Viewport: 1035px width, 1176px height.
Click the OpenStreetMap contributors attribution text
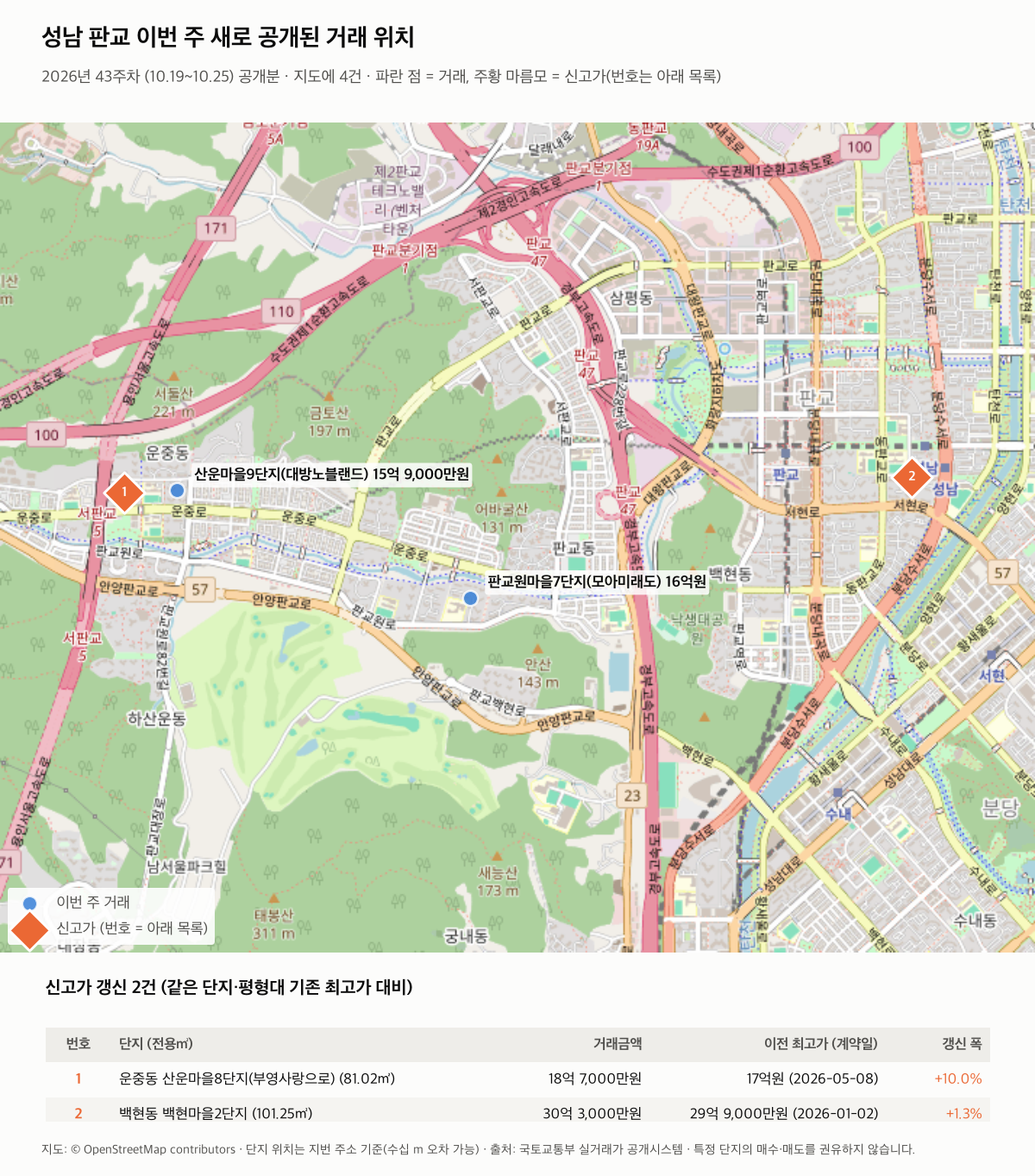coord(153,1149)
